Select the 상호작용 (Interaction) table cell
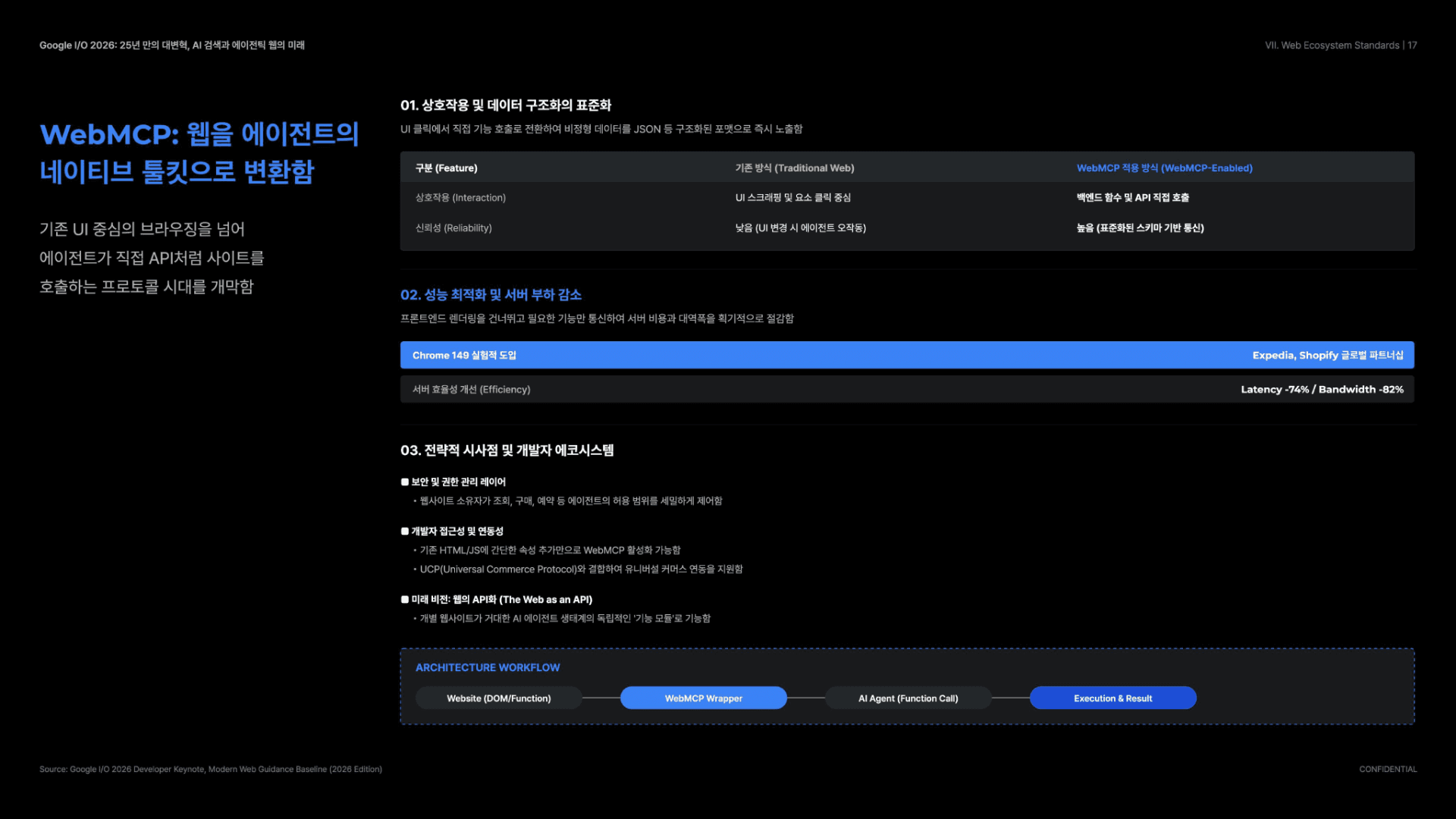Image resolution: width=1456 pixels, height=819 pixels. tap(460, 197)
